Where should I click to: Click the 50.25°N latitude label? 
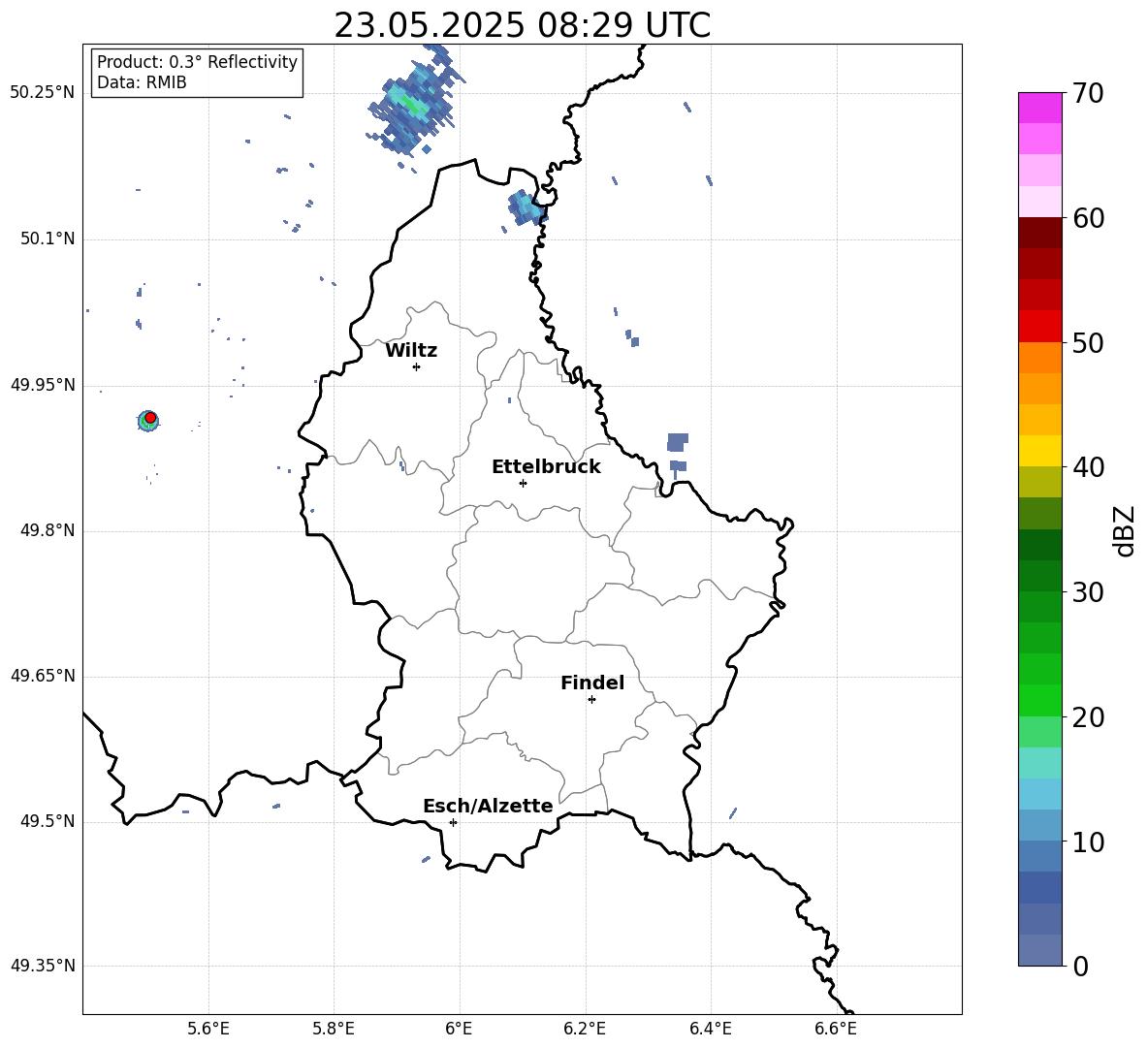click(43, 93)
